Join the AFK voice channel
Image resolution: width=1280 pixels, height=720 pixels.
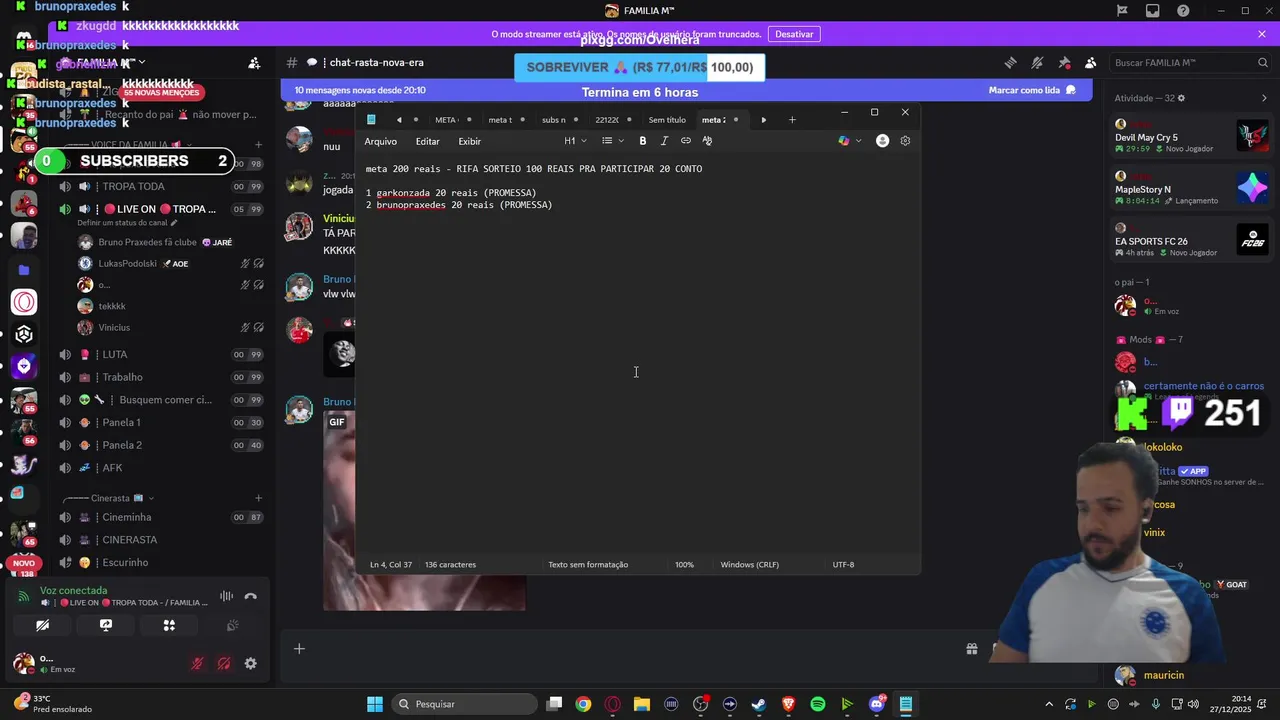160,467
